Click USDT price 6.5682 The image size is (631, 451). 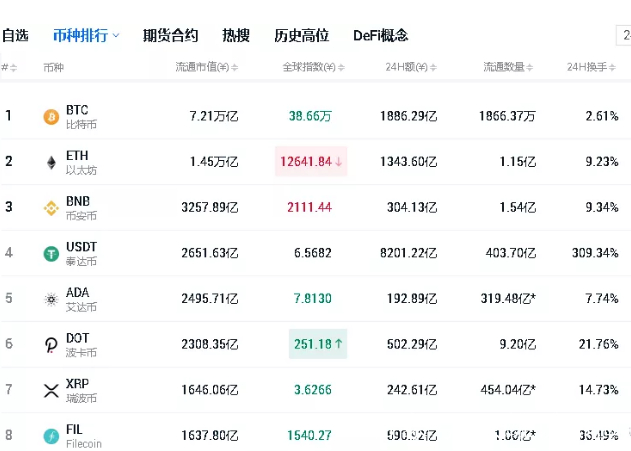(x=313, y=253)
